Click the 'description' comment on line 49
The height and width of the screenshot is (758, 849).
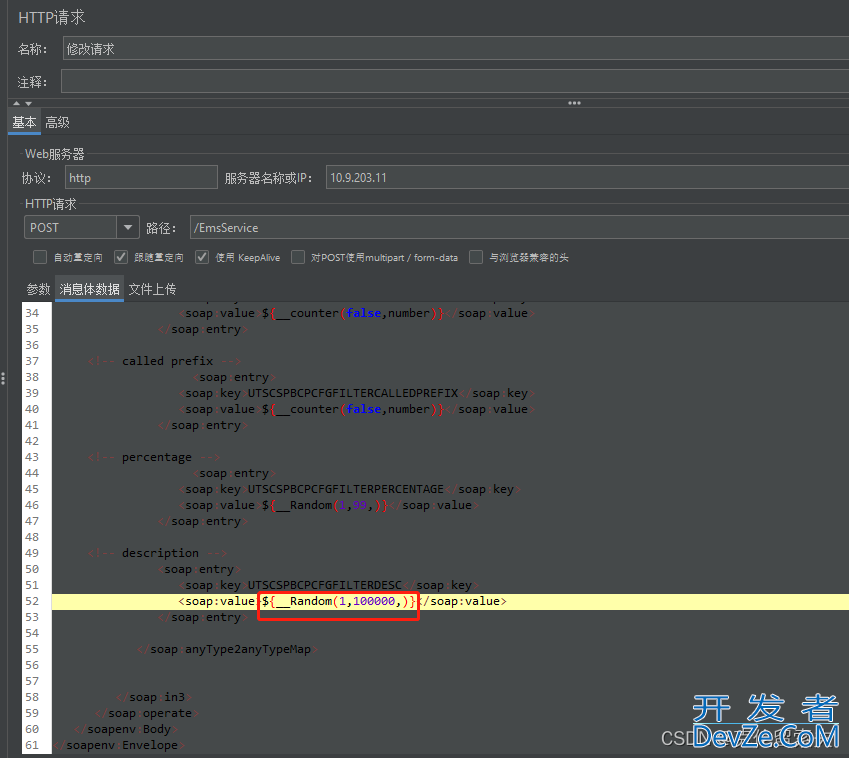point(157,553)
